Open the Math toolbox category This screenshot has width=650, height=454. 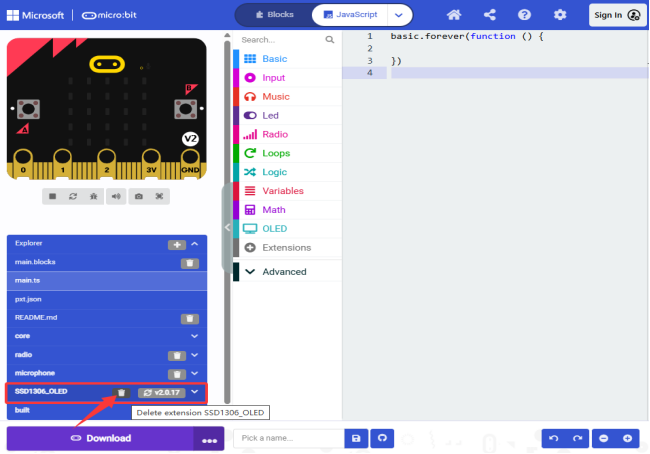pyautogui.click(x=288, y=210)
